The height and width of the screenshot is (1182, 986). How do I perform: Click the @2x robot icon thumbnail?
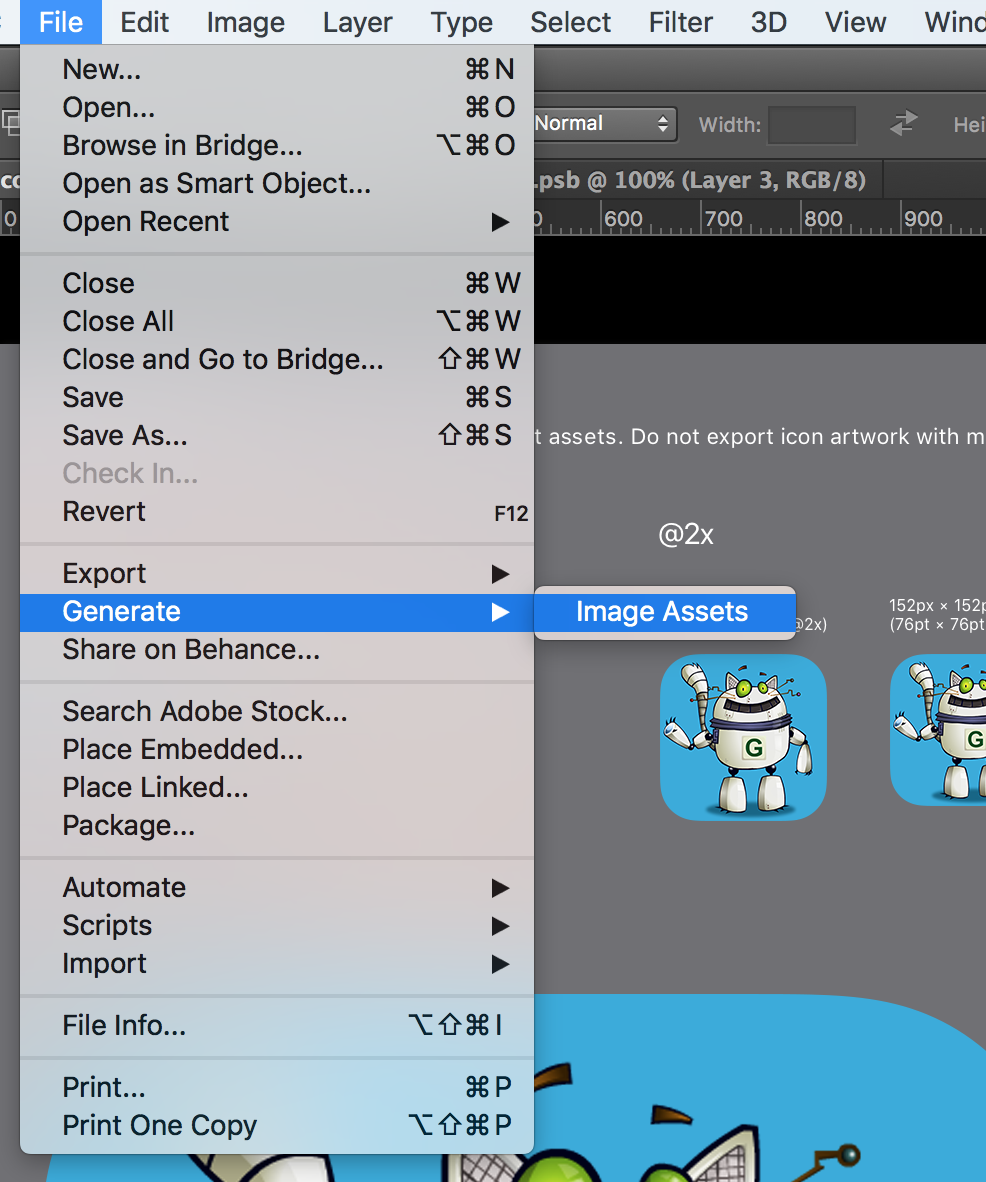coord(743,737)
